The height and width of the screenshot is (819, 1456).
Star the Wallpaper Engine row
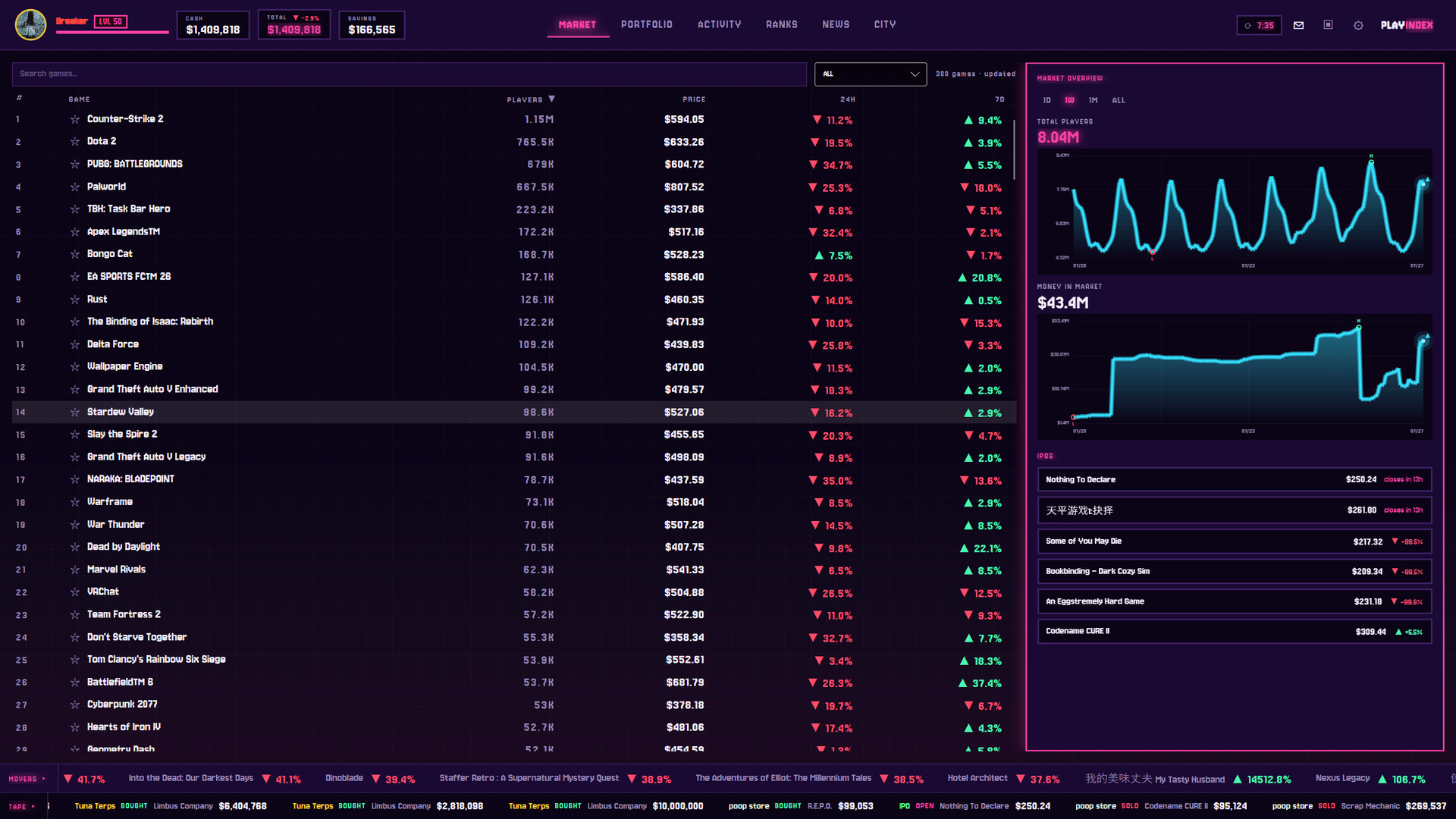[75, 367]
